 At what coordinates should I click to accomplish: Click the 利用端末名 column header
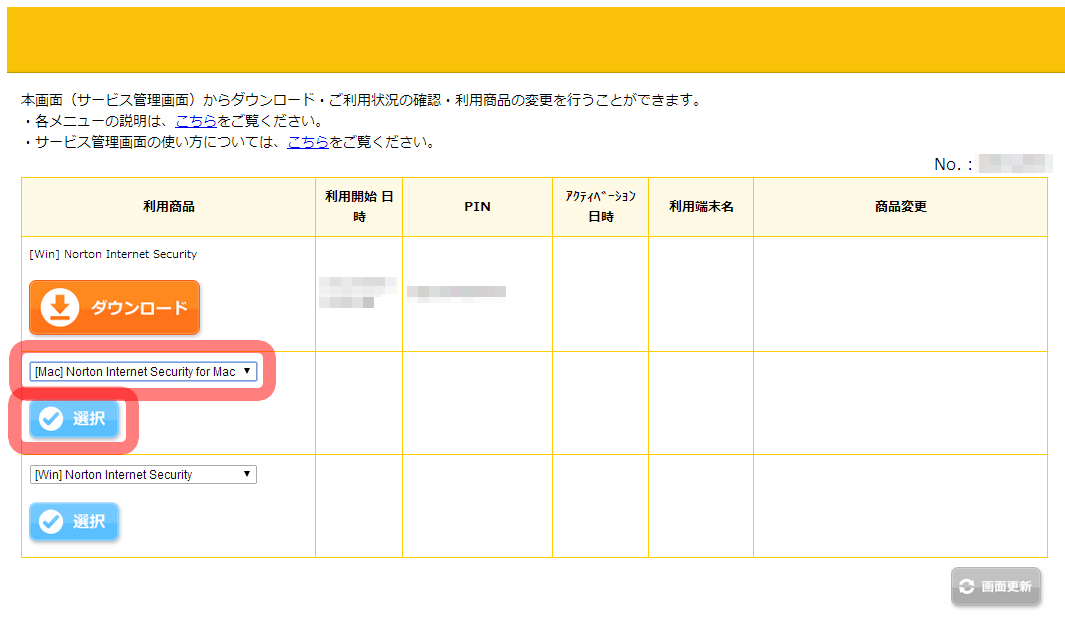click(x=701, y=207)
